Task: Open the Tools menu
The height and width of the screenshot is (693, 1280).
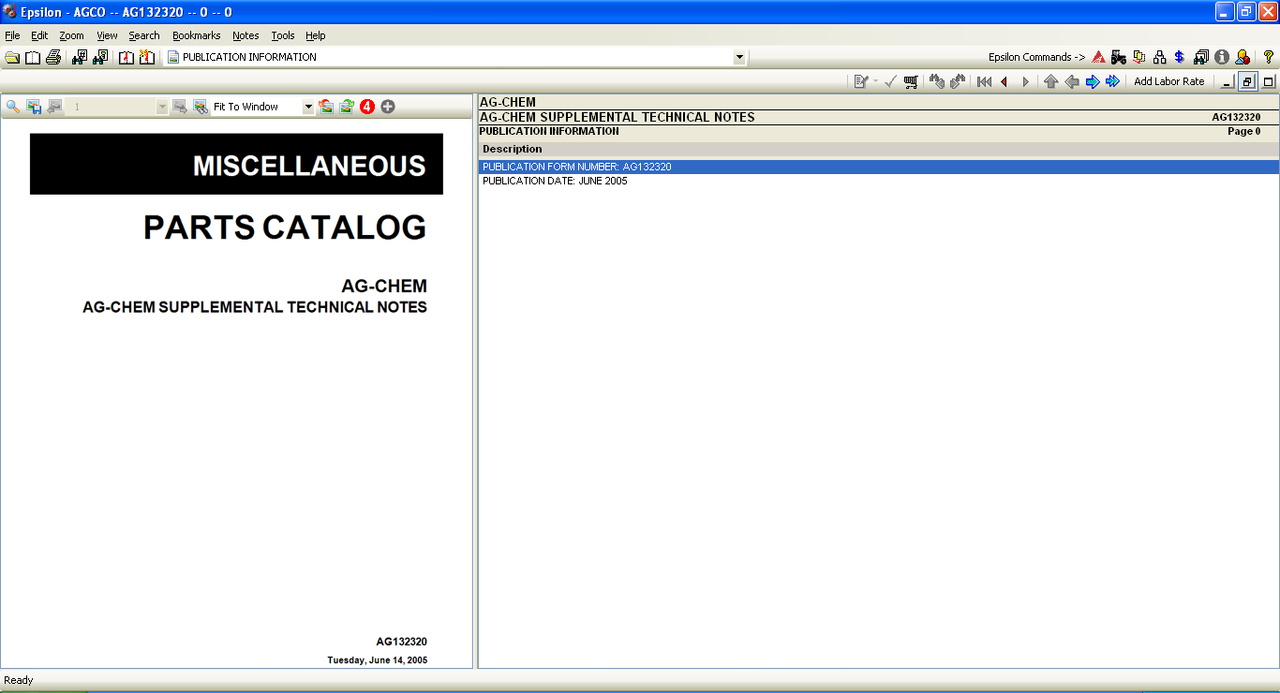Action: tap(283, 35)
